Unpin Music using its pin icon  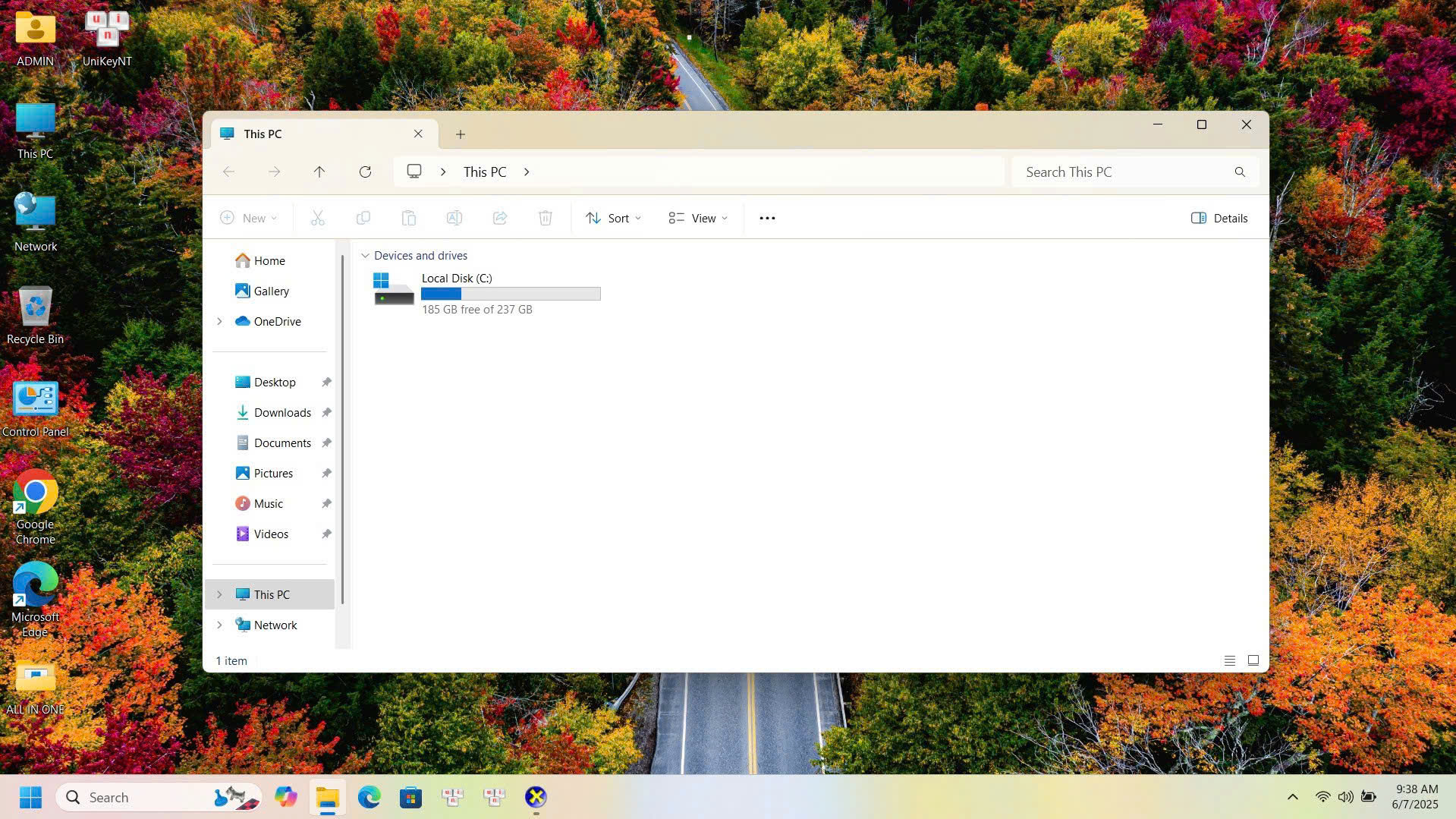coord(326,504)
